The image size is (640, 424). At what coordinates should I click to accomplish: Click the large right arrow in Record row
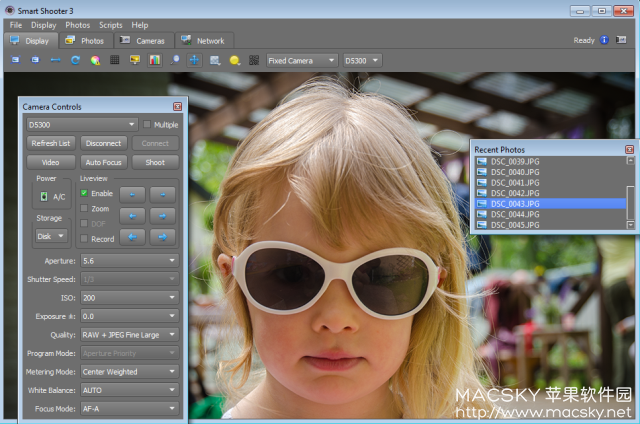pos(162,237)
